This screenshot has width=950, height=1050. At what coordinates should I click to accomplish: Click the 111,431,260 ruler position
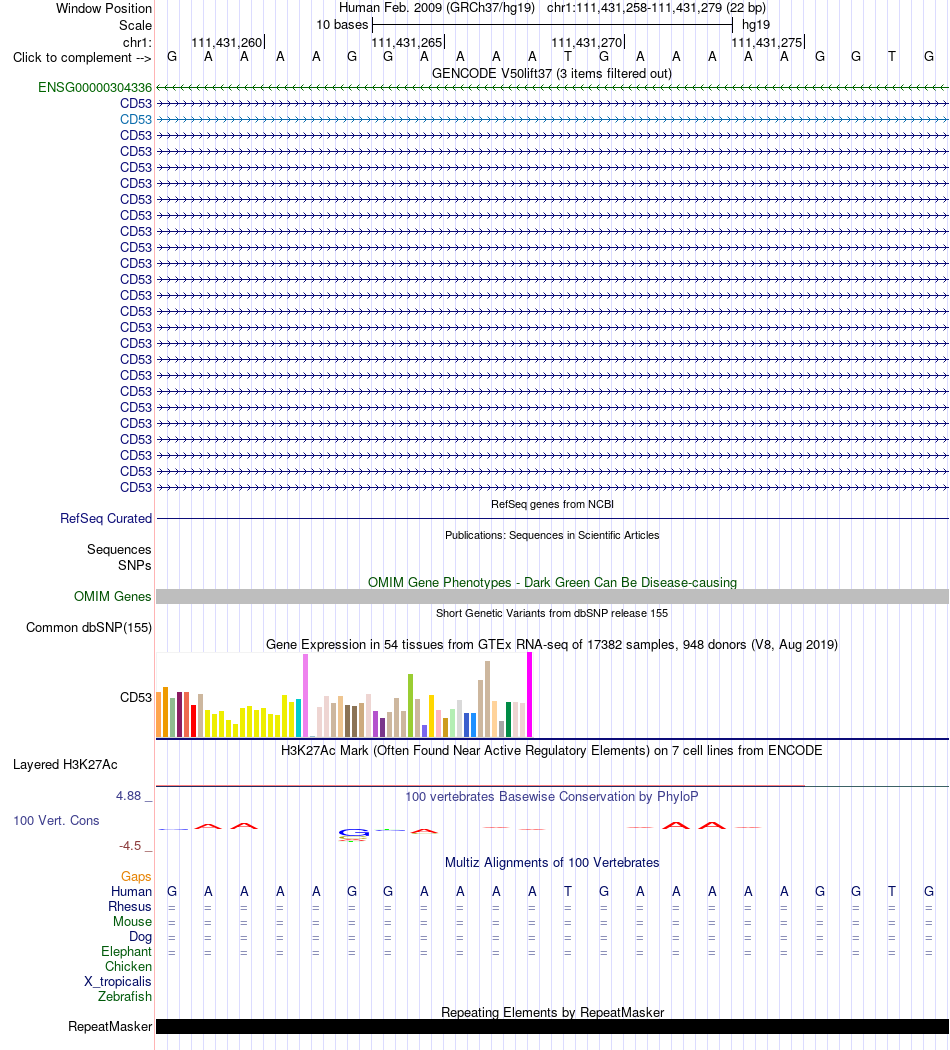[x=227, y=43]
